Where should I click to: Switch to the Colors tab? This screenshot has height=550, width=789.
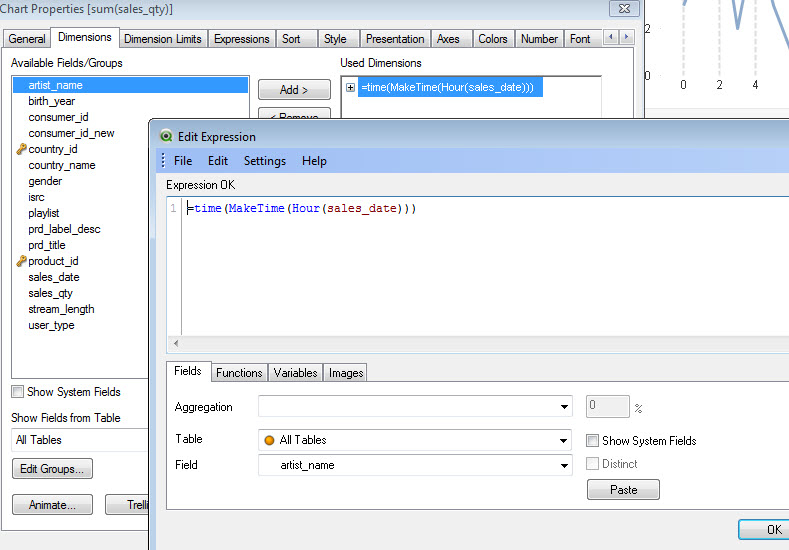point(493,39)
